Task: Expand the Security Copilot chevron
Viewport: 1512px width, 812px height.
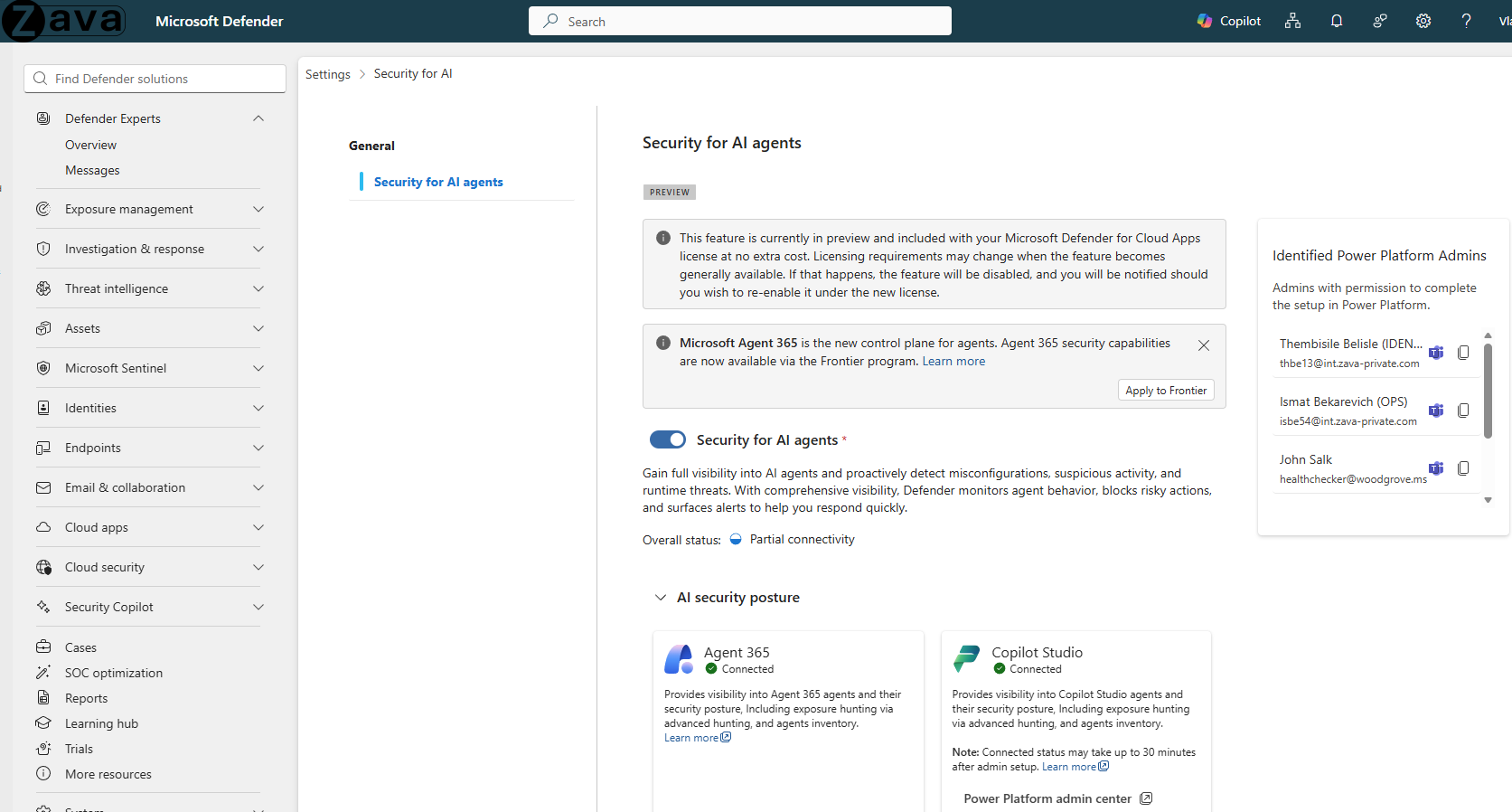Action: click(x=258, y=607)
